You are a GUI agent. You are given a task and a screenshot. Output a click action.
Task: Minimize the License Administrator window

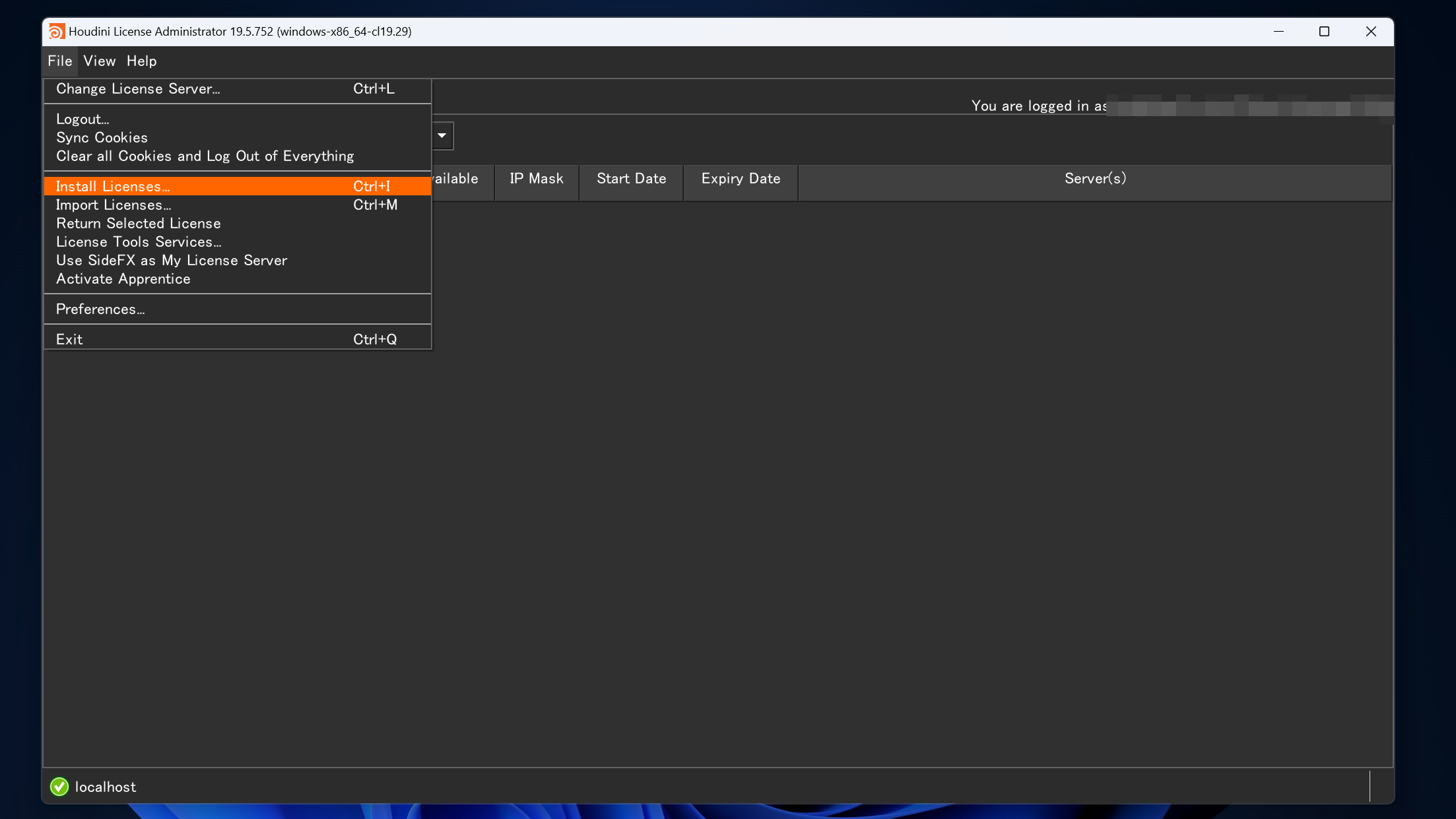pos(1278,32)
